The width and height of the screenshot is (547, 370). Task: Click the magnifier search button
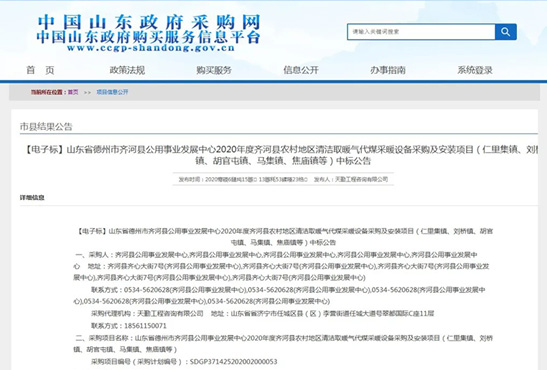(x=505, y=32)
